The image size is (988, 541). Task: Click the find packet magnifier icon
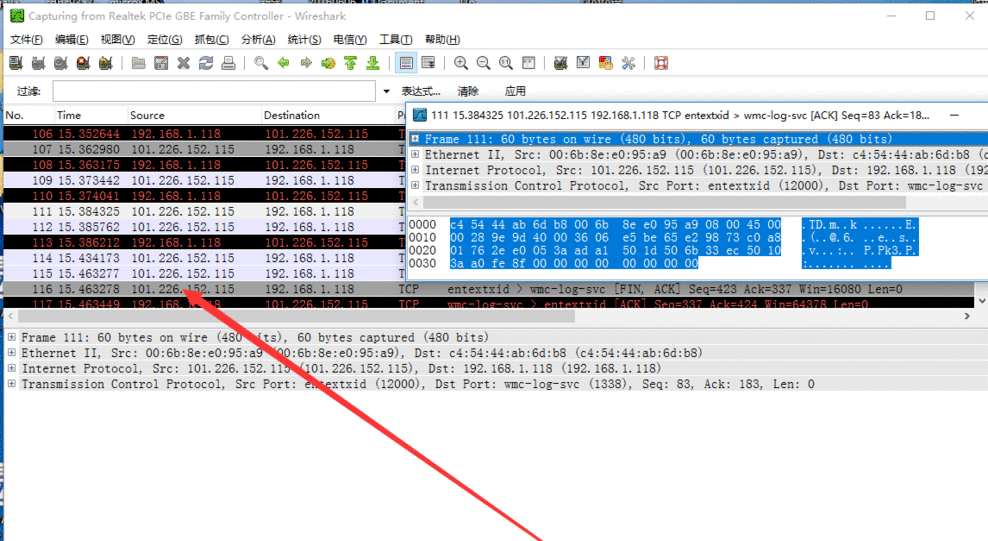click(x=261, y=63)
